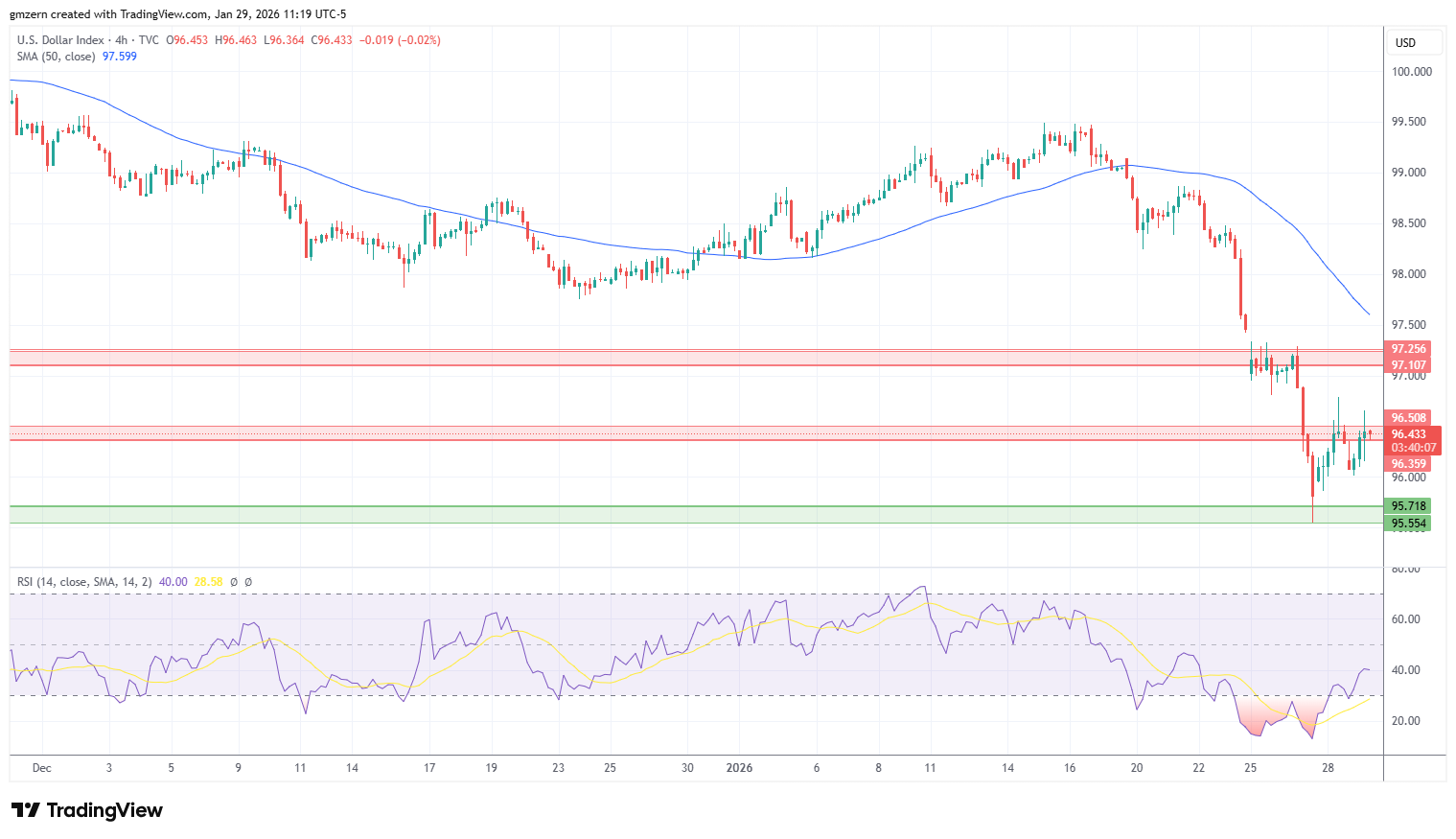Image resolution: width=1456 pixels, height=839 pixels.
Task: Click the low value L96.364
Action: pos(284,40)
